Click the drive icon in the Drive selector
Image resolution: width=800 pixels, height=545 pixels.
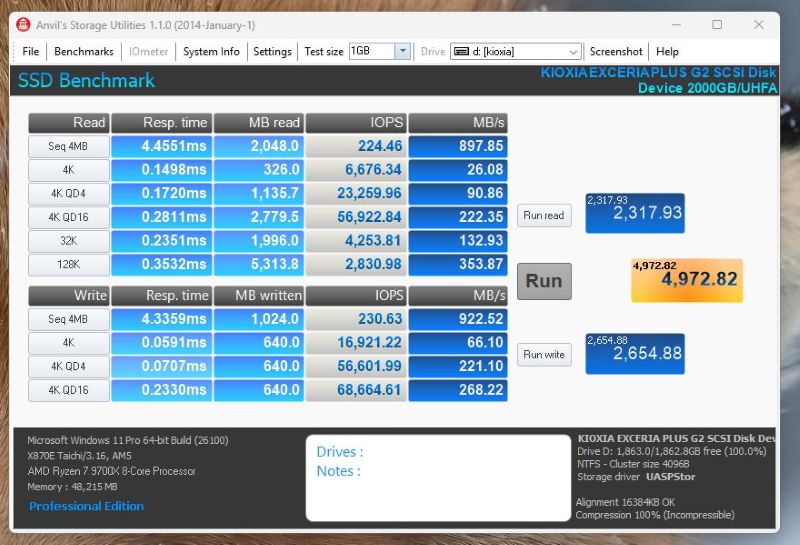click(461, 52)
